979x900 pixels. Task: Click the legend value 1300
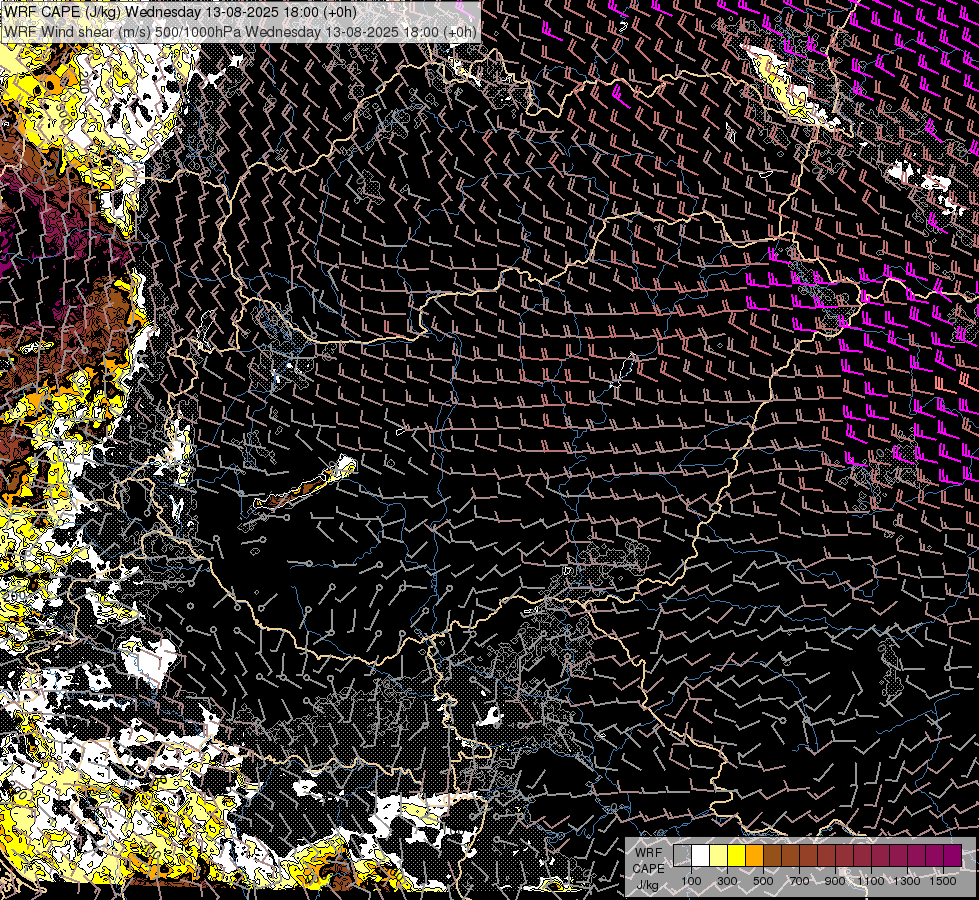click(907, 881)
